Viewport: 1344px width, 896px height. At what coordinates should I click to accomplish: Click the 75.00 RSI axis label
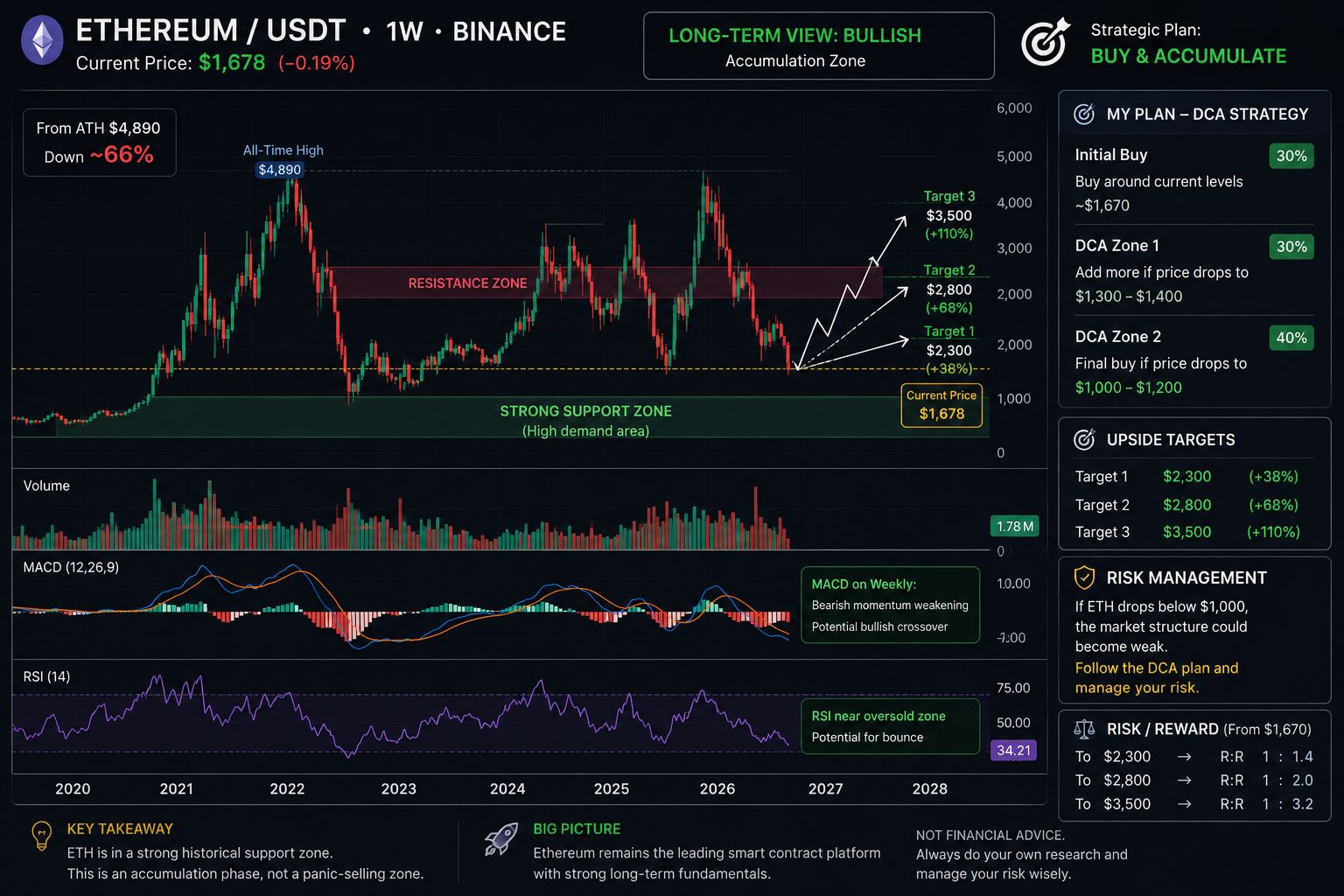1013,688
